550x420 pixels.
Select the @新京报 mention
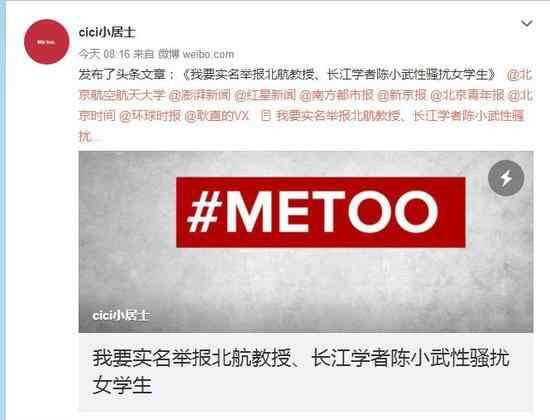point(402,95)
